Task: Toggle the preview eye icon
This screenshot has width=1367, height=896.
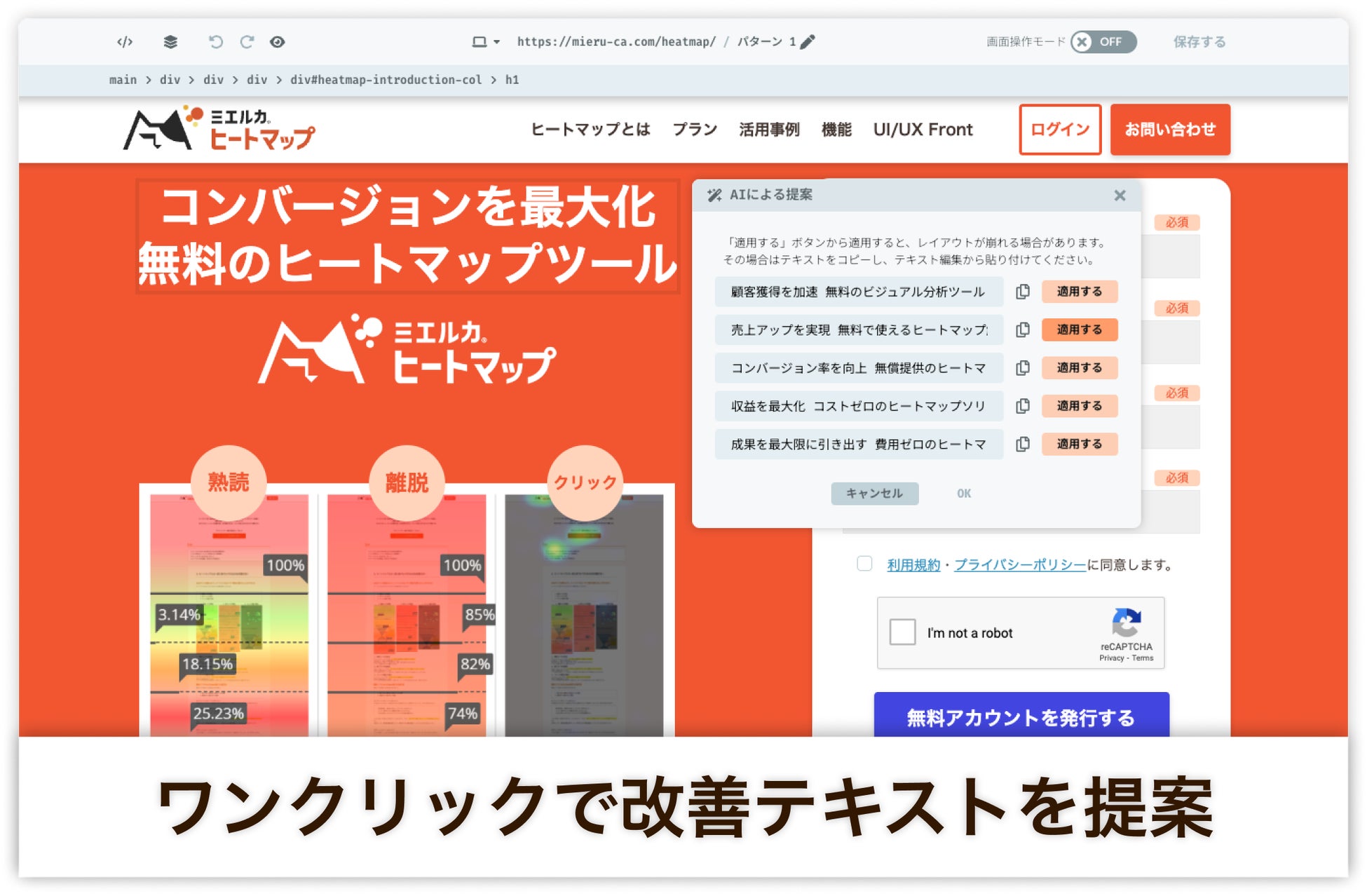Action: tap(278, 42)
